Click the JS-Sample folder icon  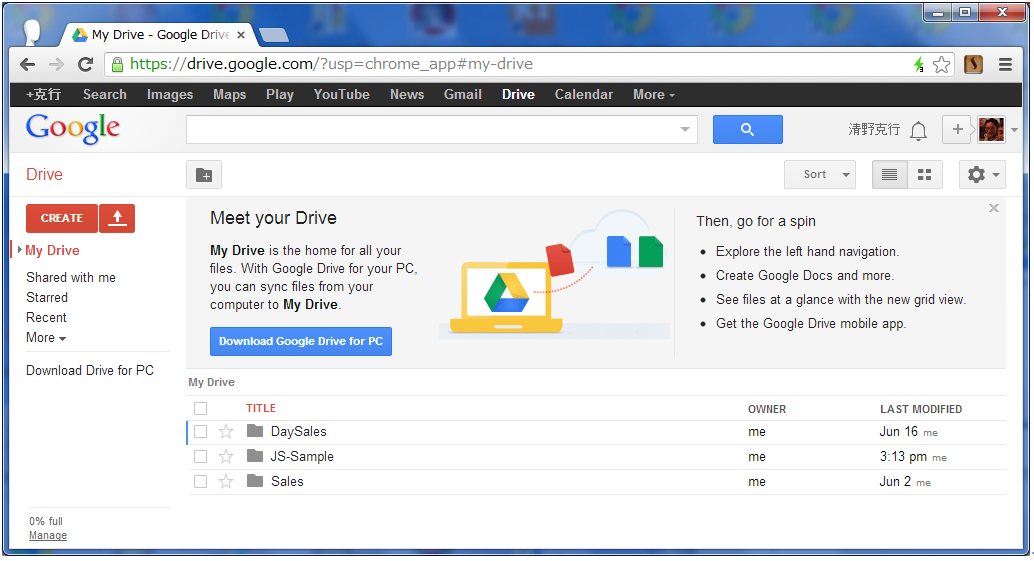coord(255,456)
